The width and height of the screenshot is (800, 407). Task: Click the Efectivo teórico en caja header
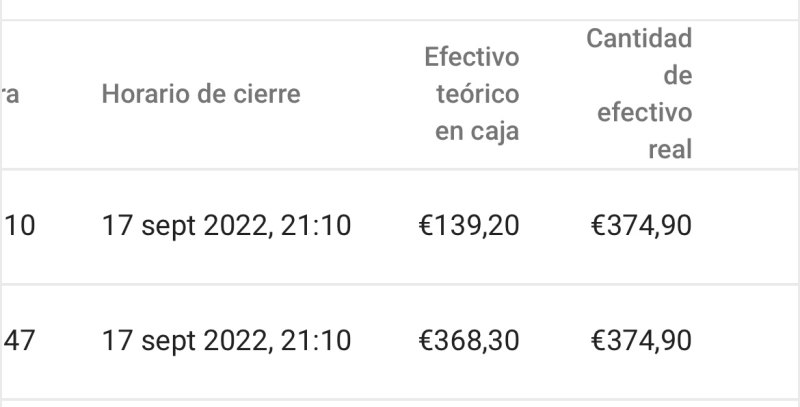coord(471,95)
